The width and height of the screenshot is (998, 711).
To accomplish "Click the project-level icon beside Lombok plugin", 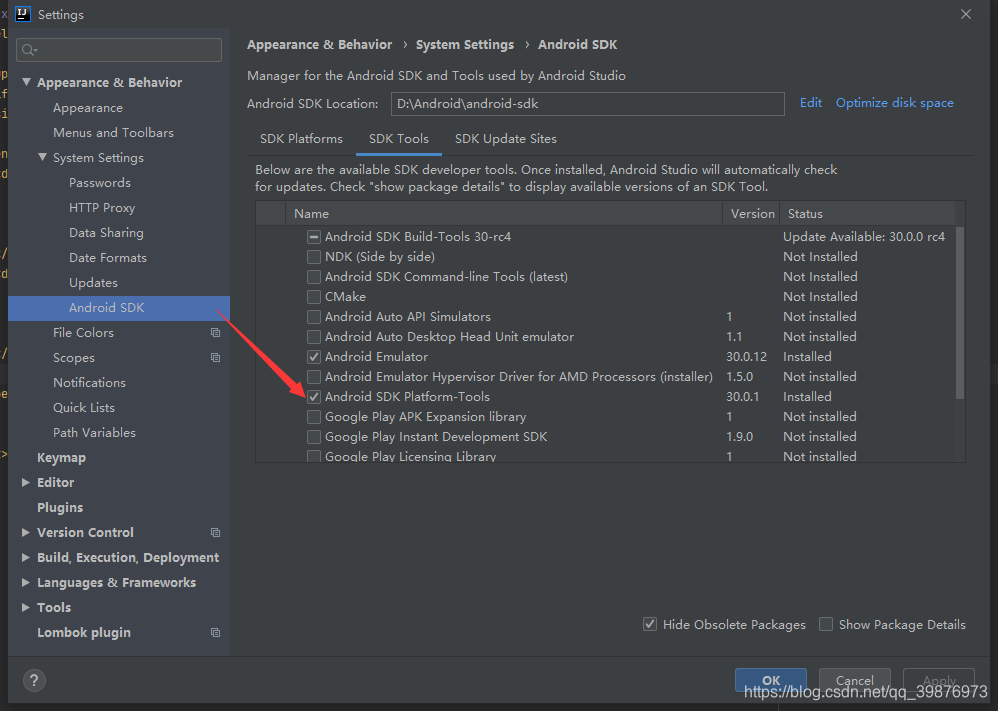I will coord(216,633).
